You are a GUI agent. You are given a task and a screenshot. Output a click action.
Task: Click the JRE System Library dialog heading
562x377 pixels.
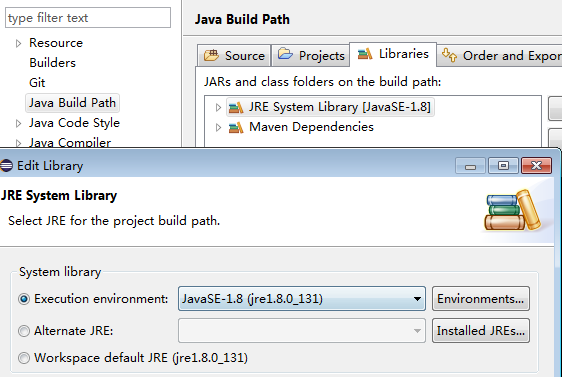[x=58, y=196]
